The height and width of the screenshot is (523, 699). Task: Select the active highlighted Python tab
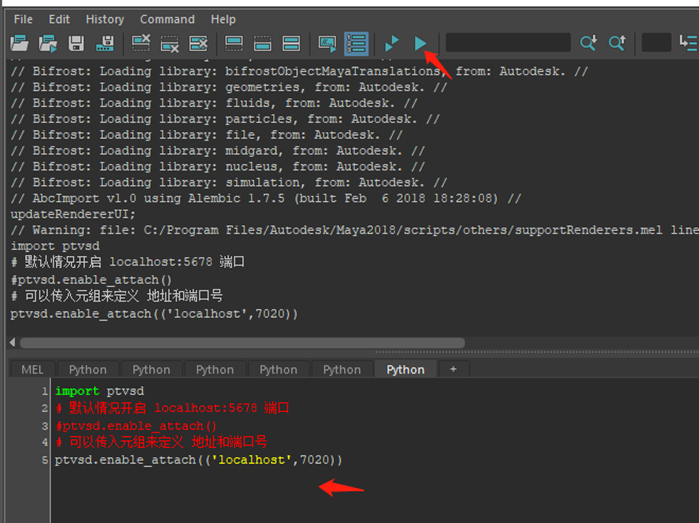405,370
